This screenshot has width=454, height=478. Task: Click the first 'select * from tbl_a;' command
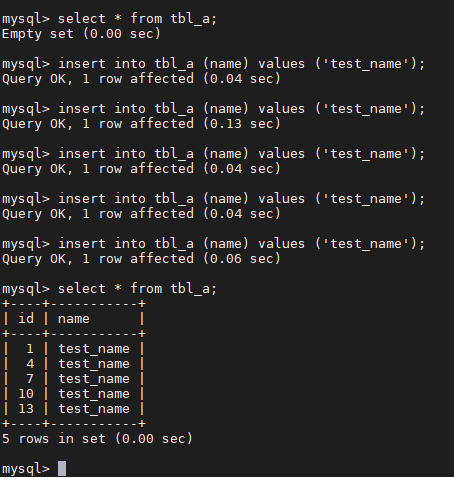[x=137, y=19]
